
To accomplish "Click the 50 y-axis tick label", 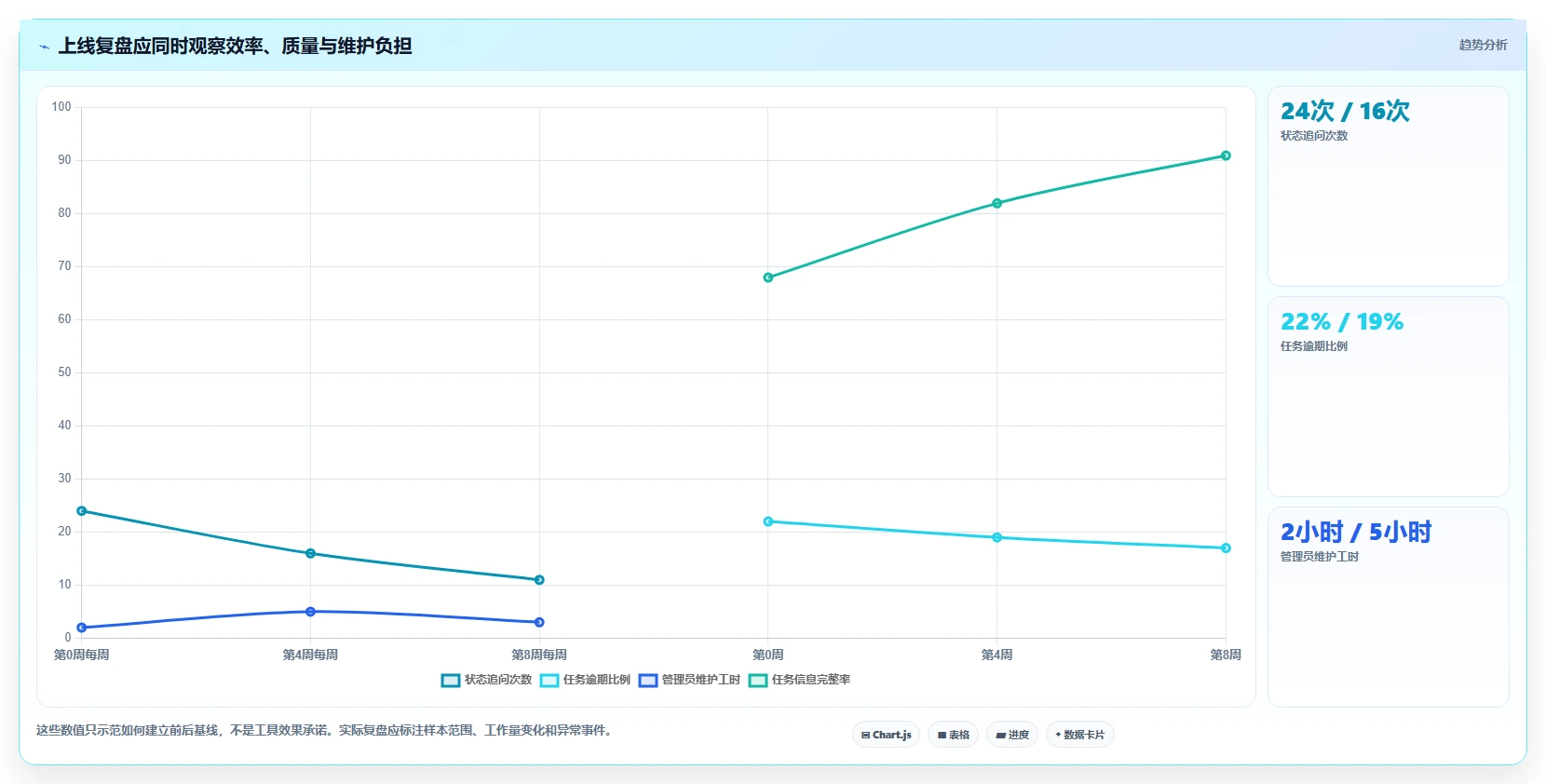I will 64,372.
